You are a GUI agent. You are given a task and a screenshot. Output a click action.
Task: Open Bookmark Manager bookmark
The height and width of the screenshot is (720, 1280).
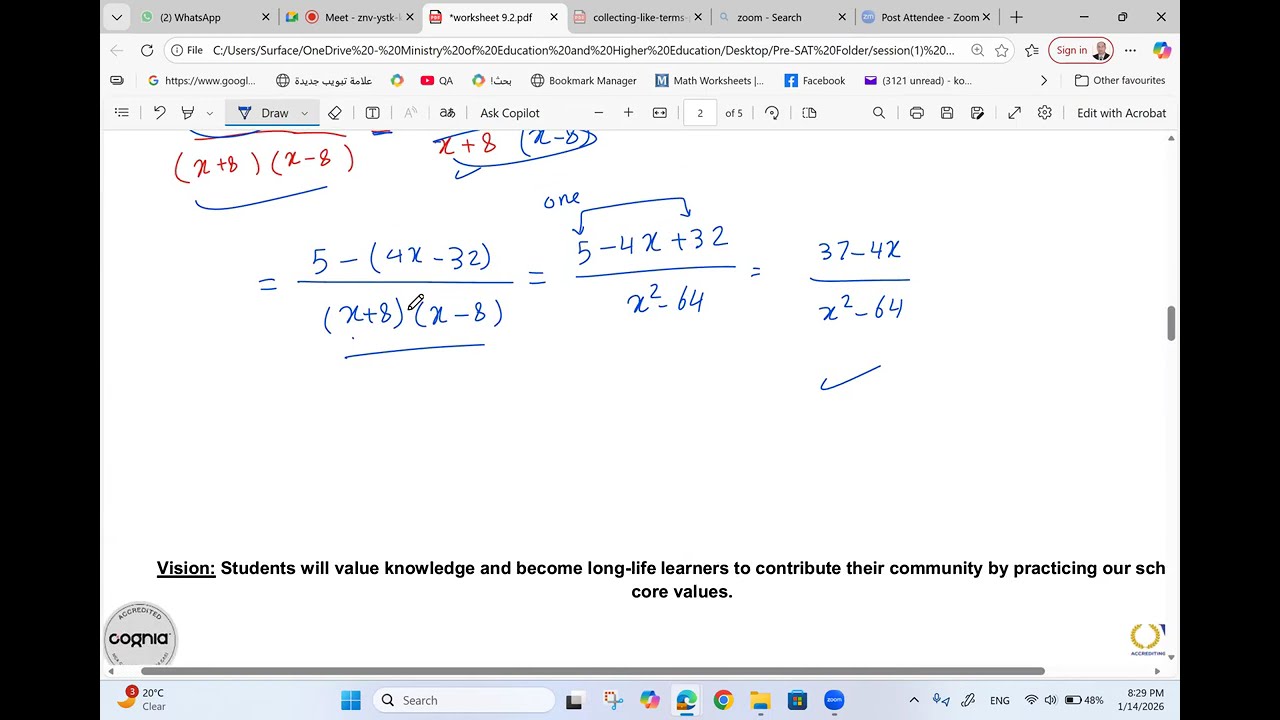[x=583, y=80]
